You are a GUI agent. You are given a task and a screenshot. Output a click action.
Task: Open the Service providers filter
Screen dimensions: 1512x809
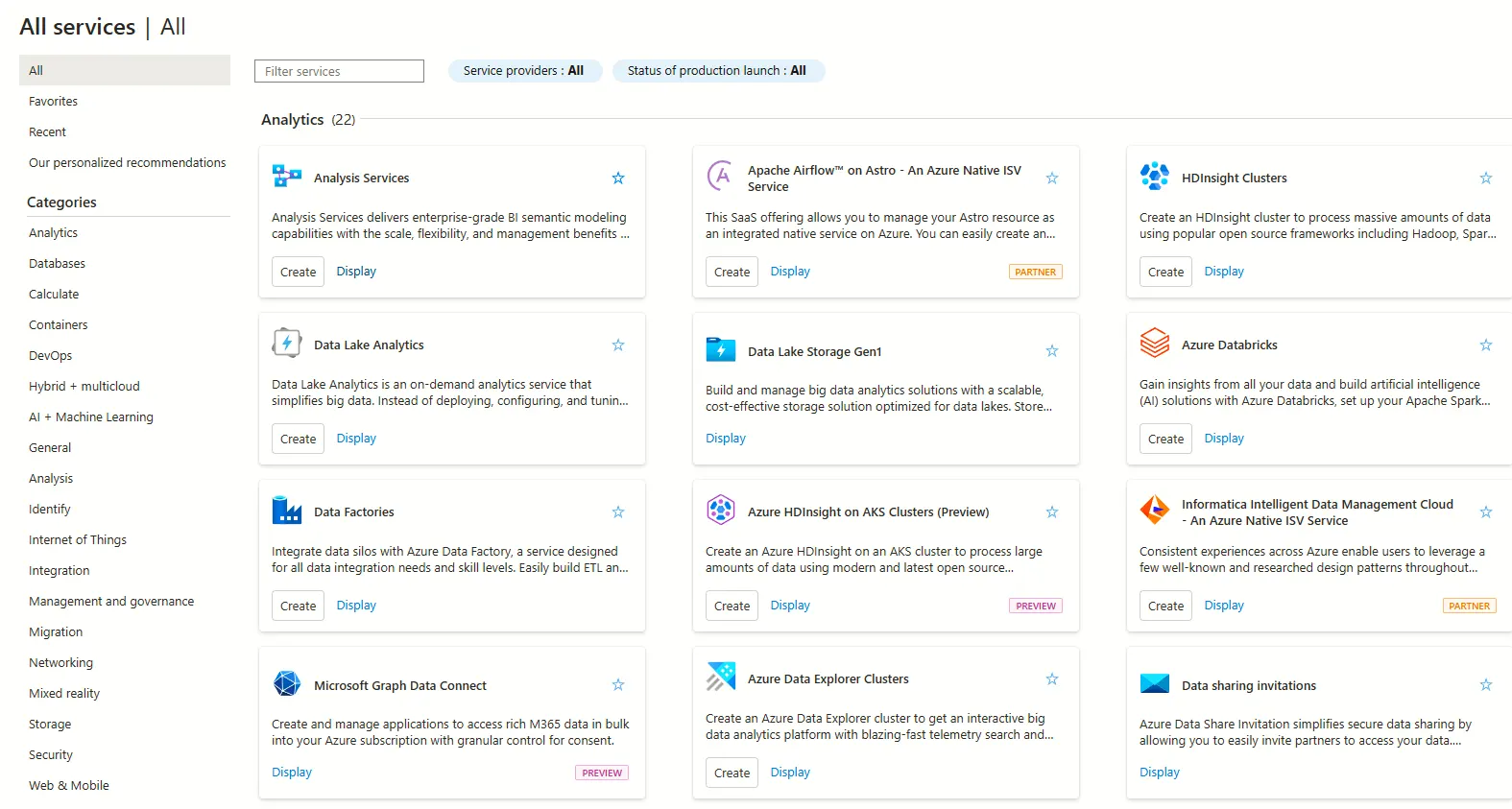pos(524,70)
